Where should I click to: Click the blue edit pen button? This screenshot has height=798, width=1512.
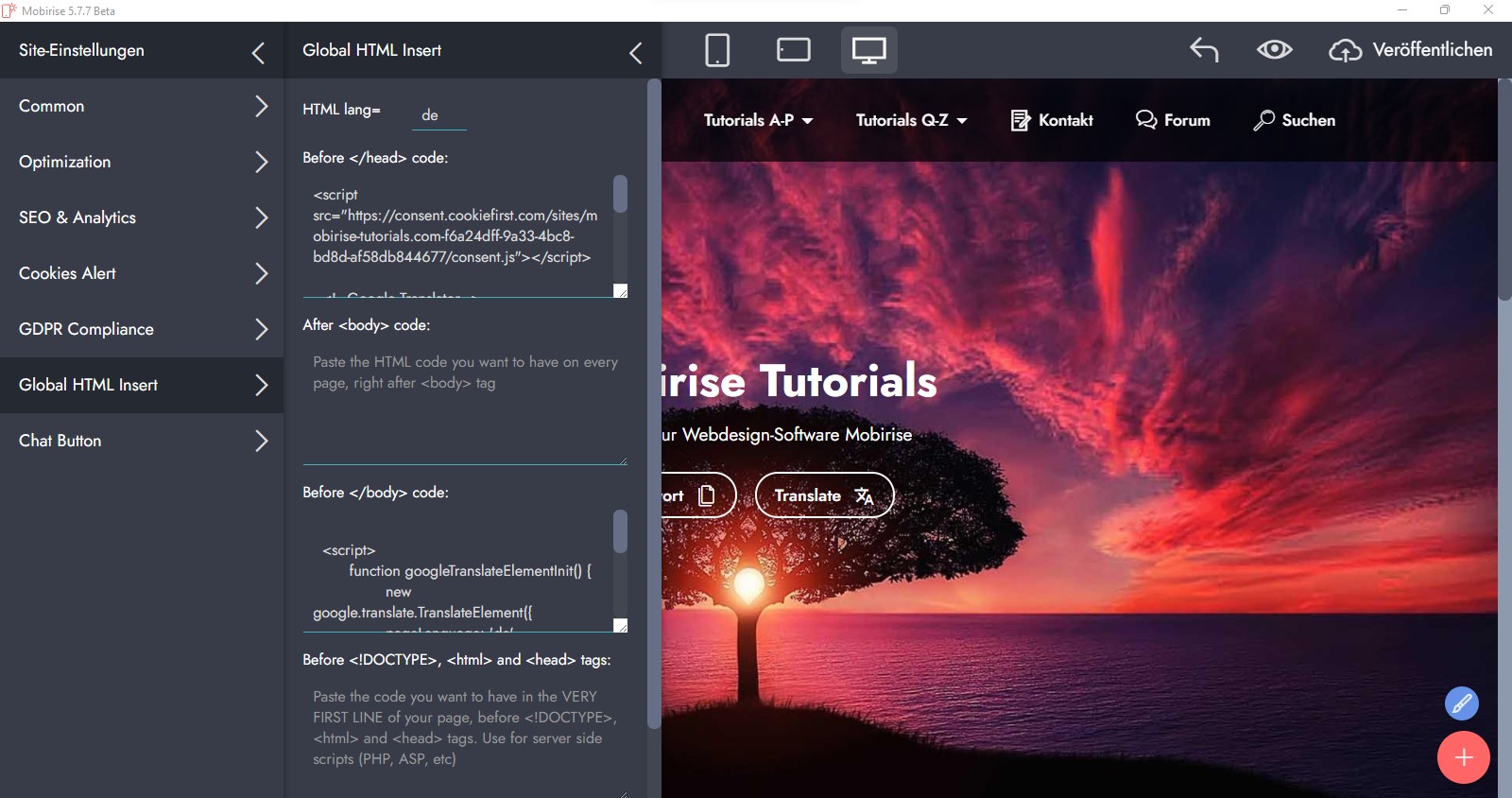pyautogui.click(x=1461, y=703)
